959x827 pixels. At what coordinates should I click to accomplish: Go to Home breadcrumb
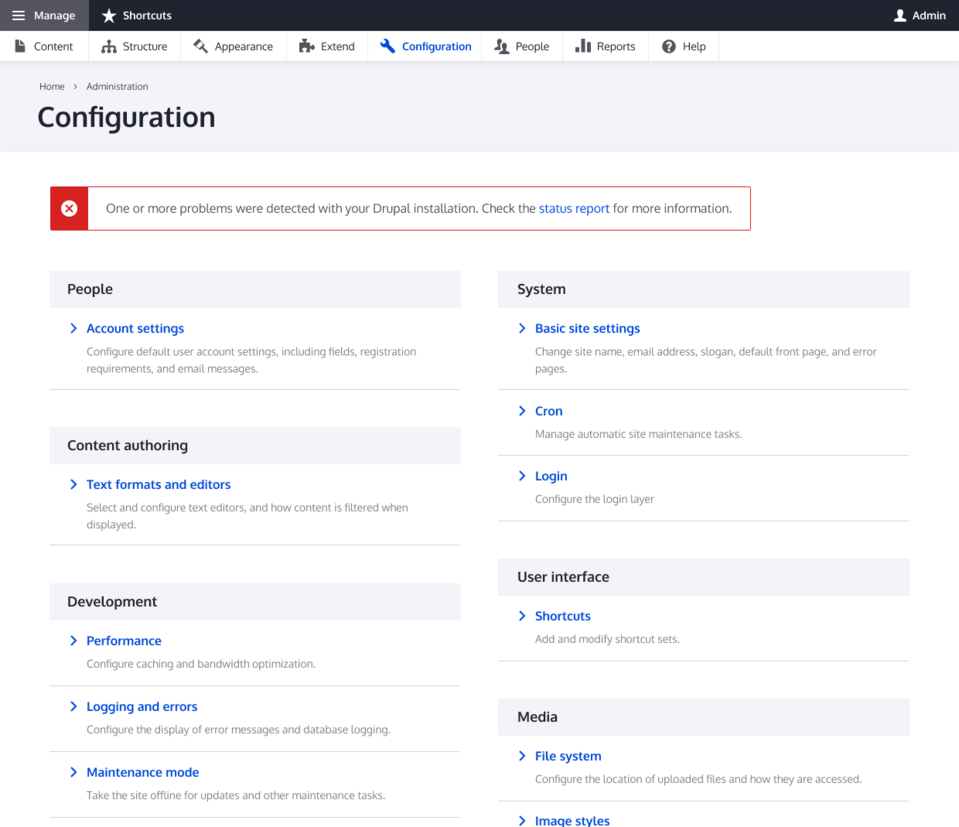pyautogui.click(x=52, y=86)
